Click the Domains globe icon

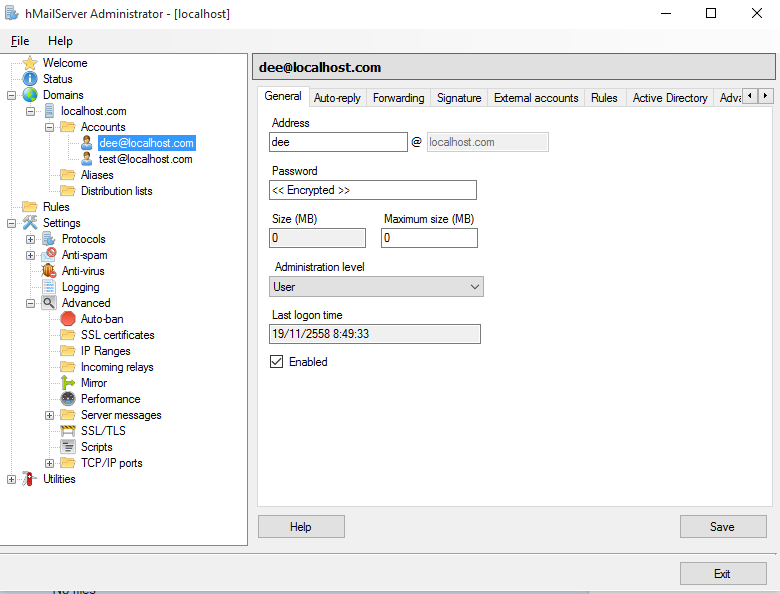30,95
